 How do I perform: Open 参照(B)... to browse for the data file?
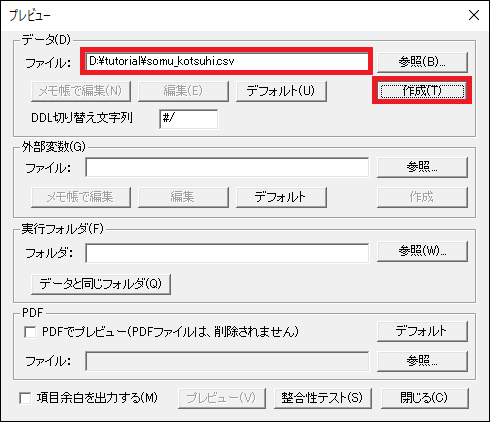pyautogui.click(x=422, y=62)
